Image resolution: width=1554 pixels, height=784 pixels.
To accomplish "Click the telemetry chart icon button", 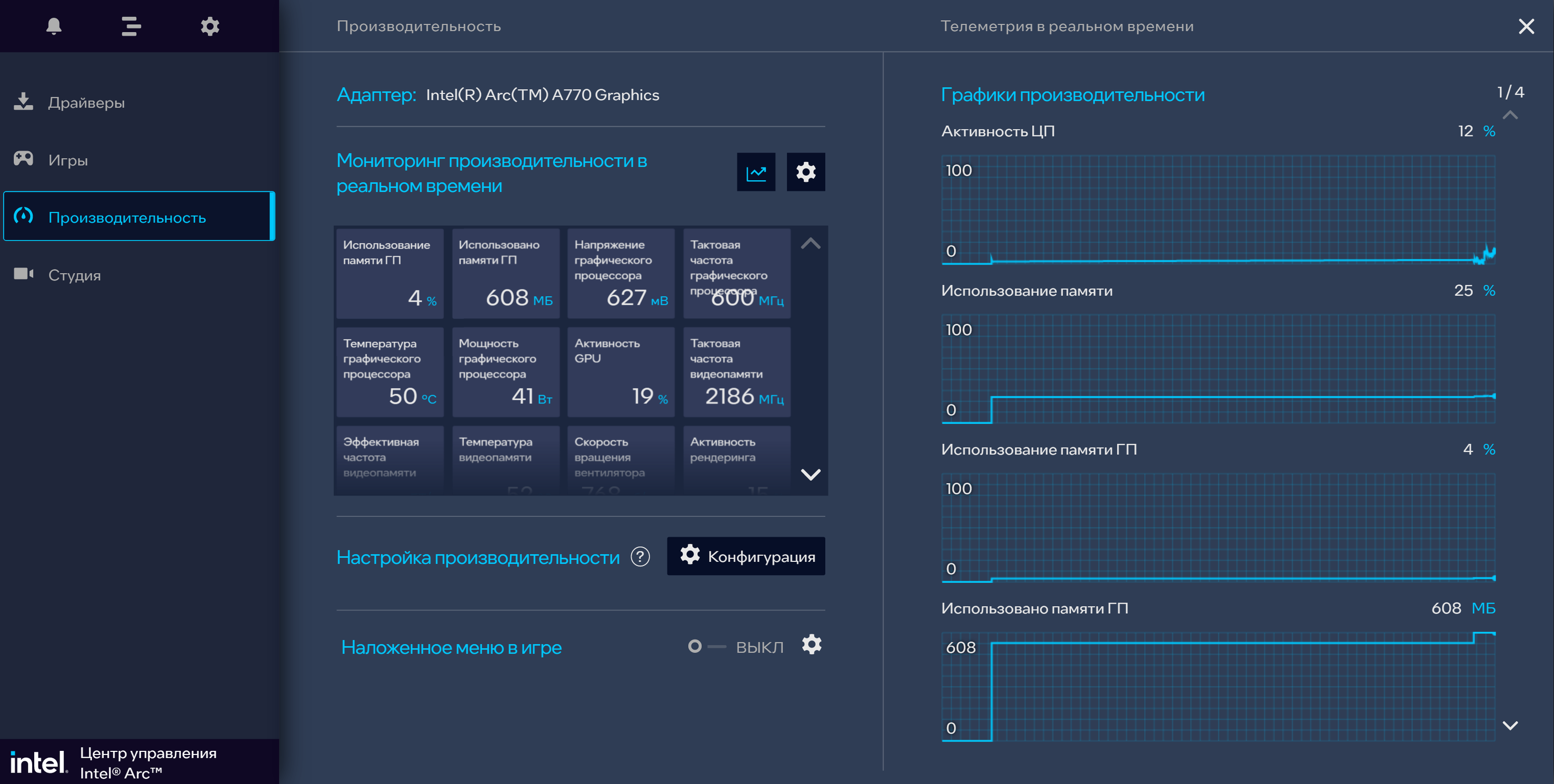I will 755,172.
